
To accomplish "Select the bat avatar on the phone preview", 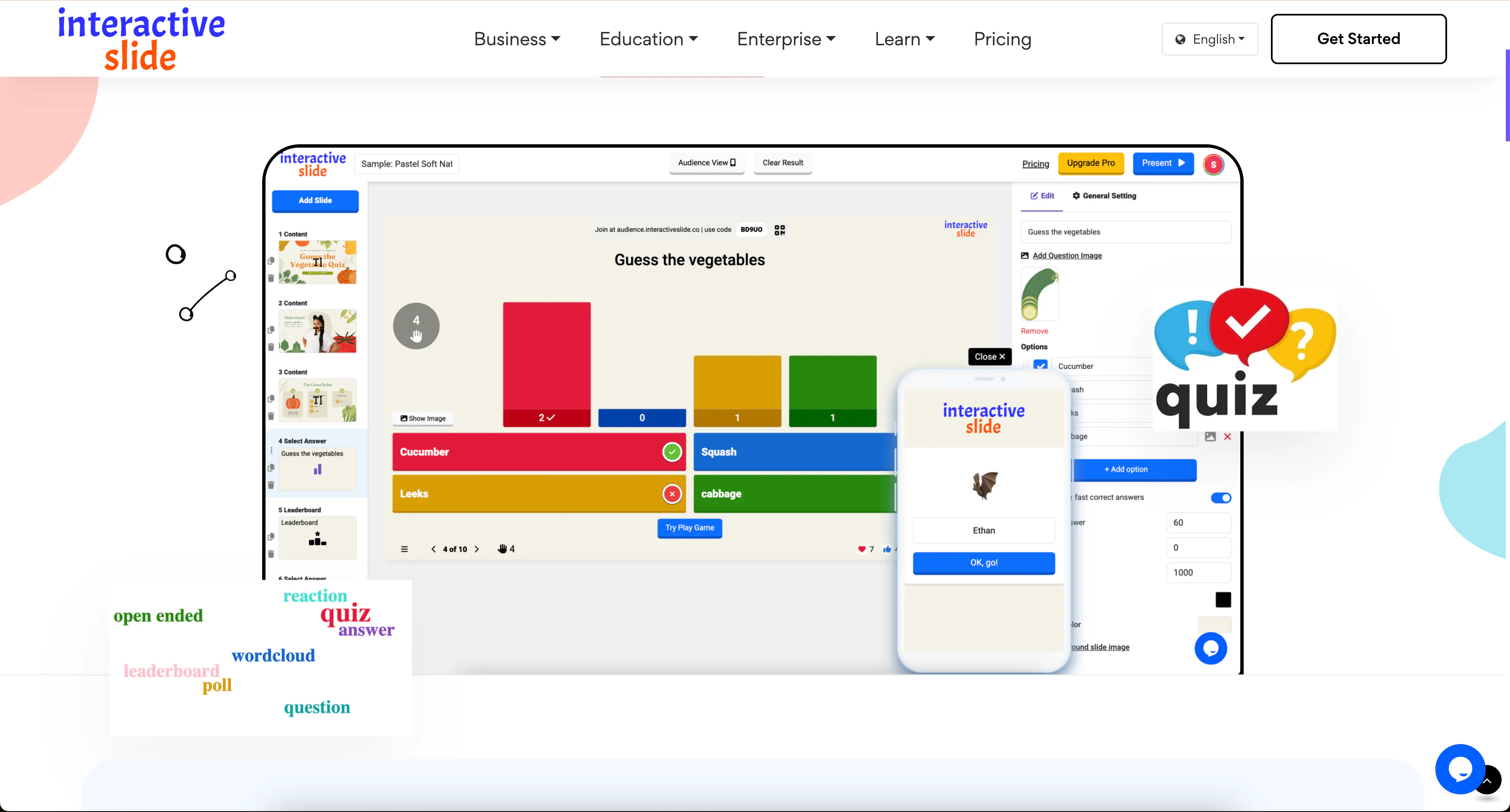I will click(x=984, y=485).
